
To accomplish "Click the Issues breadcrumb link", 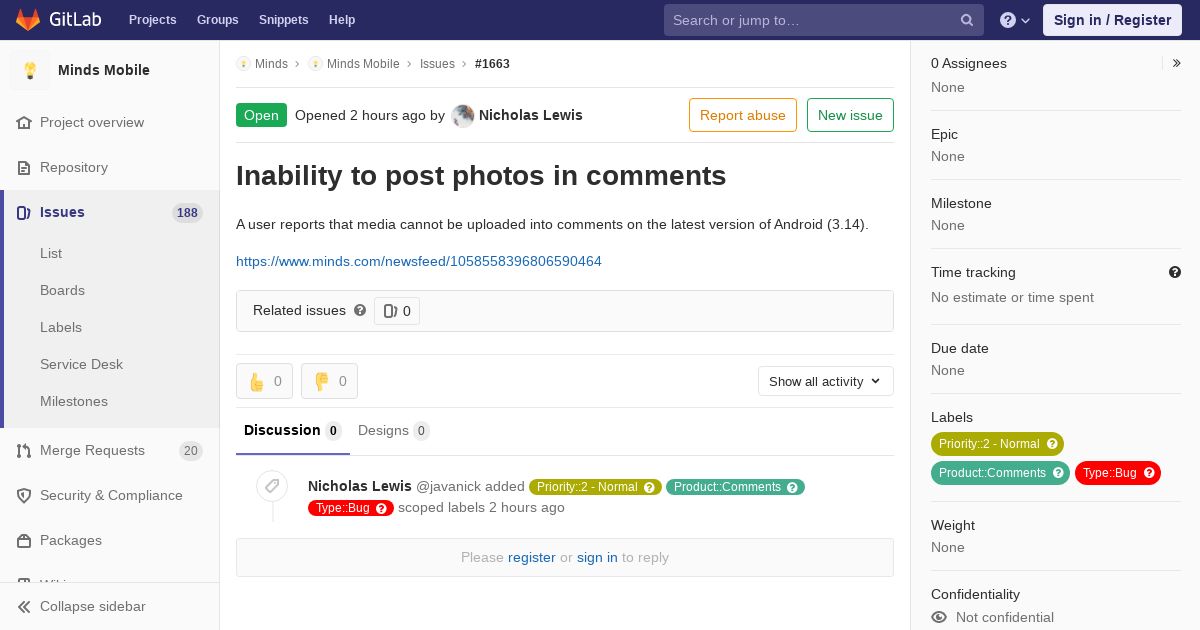I will pyautogui.click(x=437, y=64).
